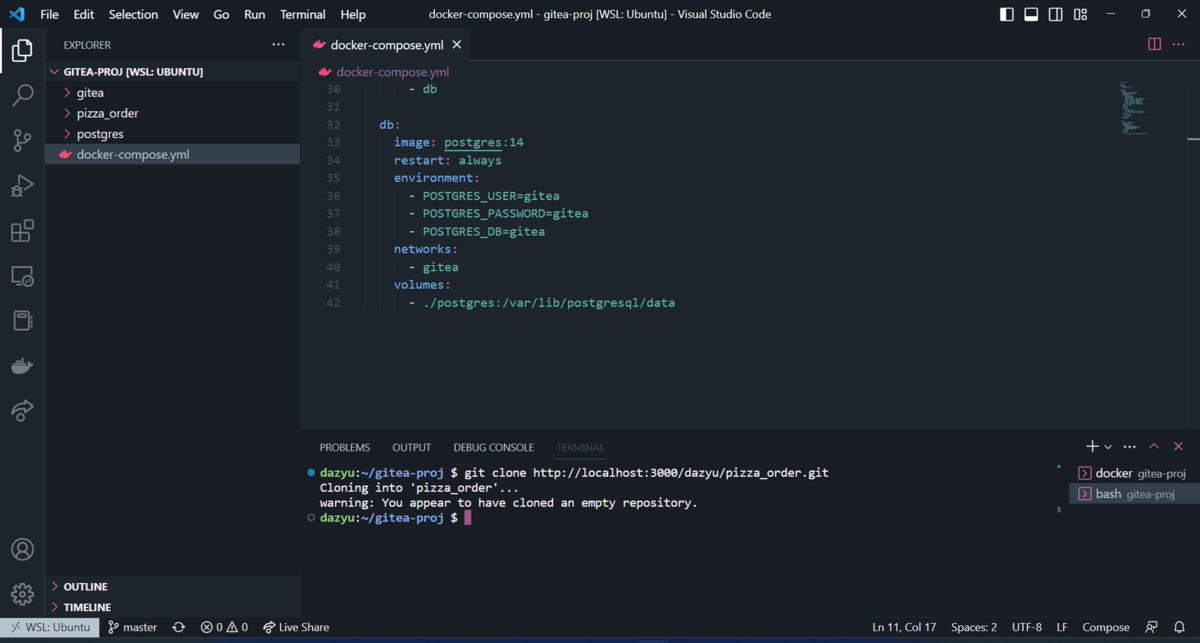Screen dimensions: 1200x643
Task: Open the new terminal launch profile dropdown
Action: tap(1108, 447)
